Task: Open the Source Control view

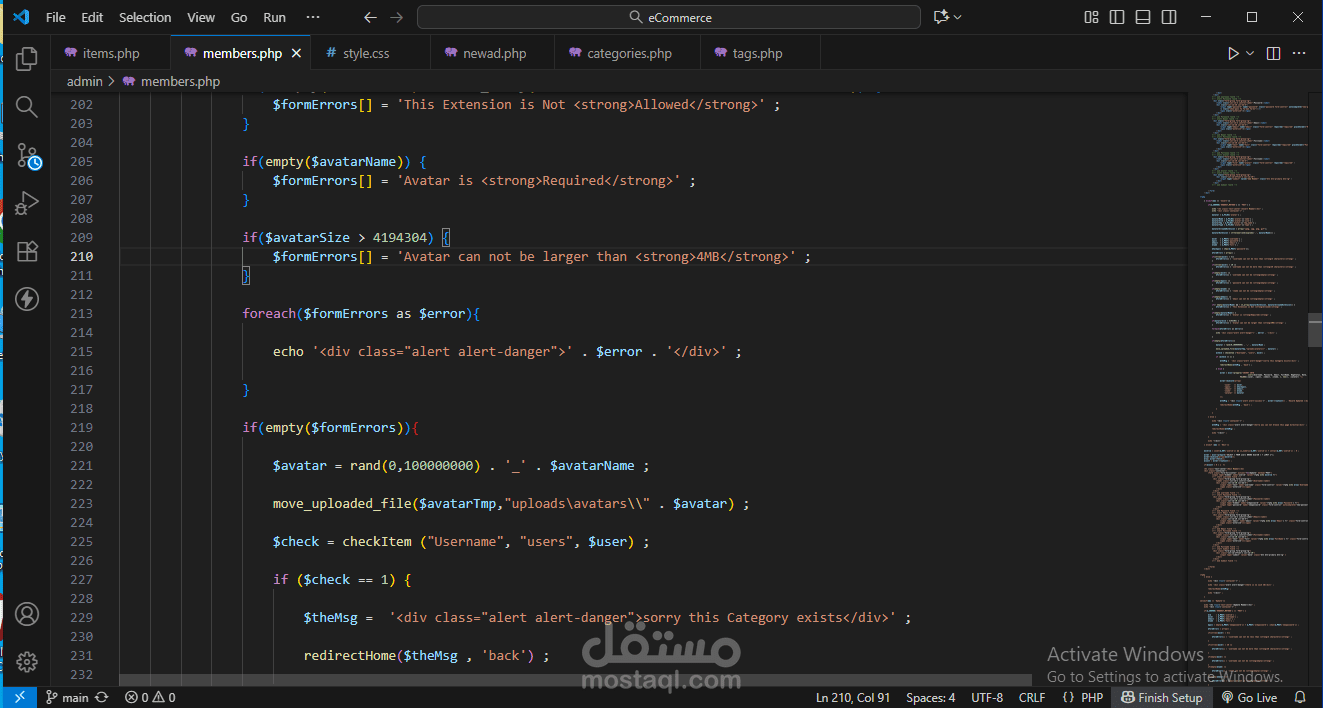Action: point(27,155)
